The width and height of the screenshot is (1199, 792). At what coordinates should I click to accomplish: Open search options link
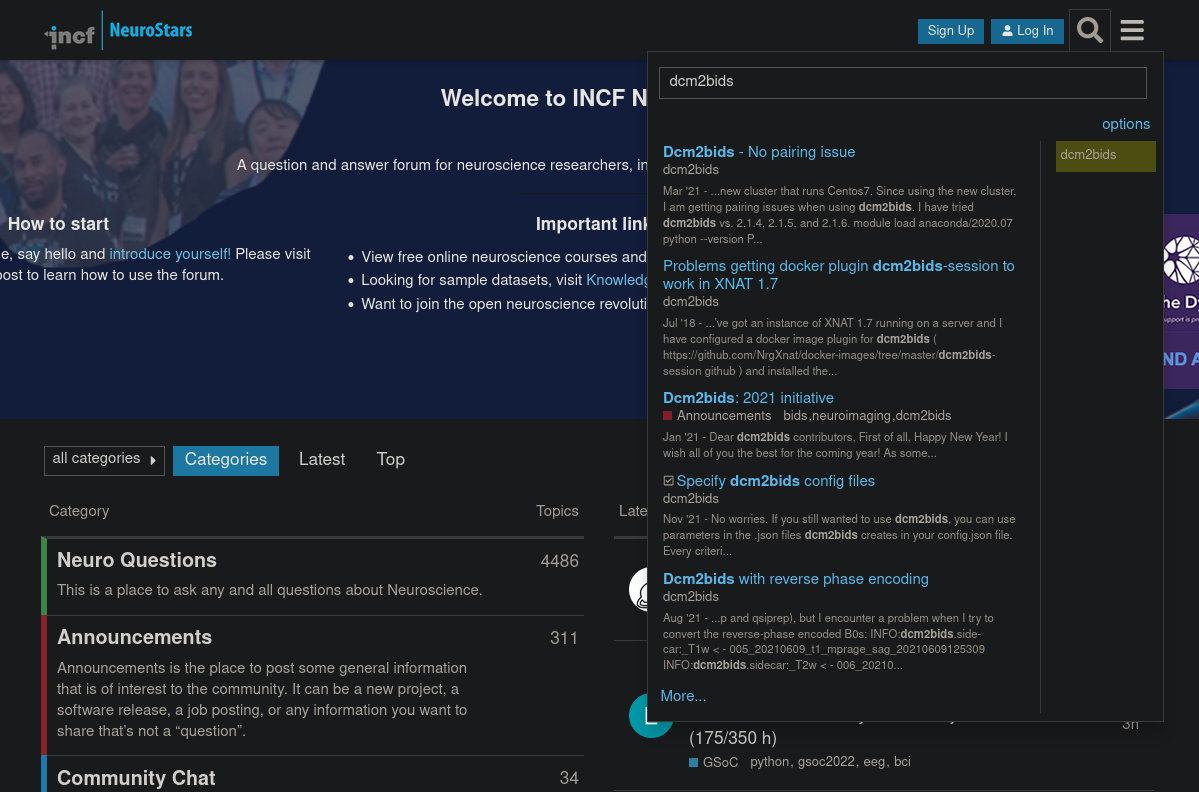(1126, 124)
